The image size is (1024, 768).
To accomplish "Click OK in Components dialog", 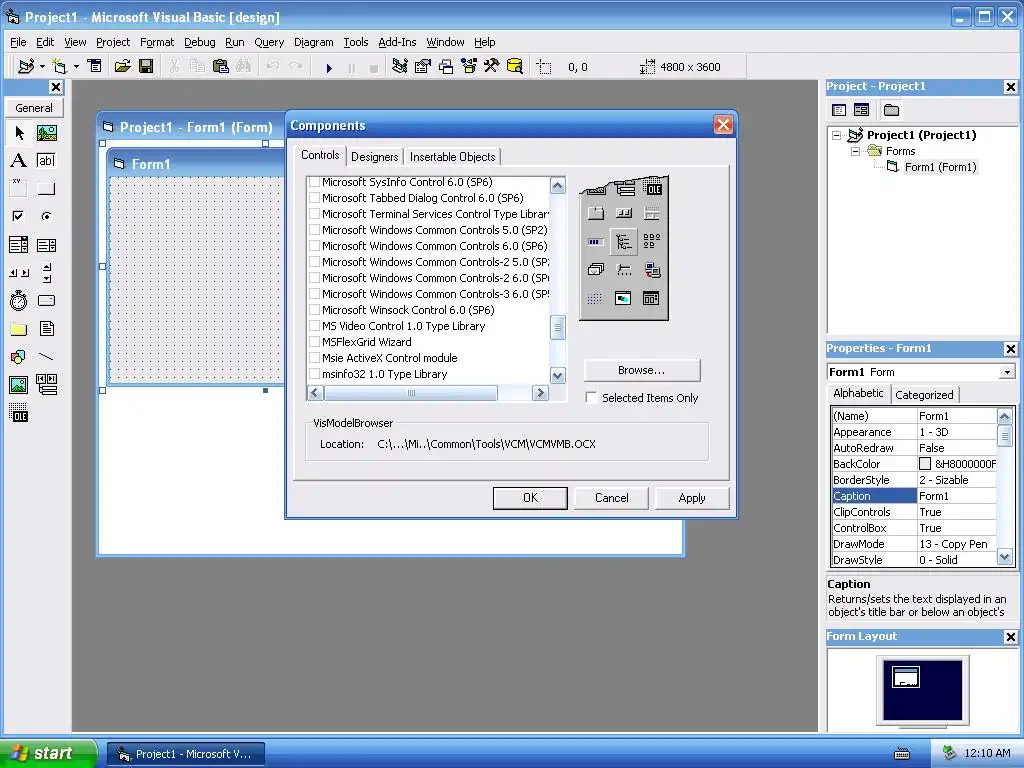I will coord(530,498).
